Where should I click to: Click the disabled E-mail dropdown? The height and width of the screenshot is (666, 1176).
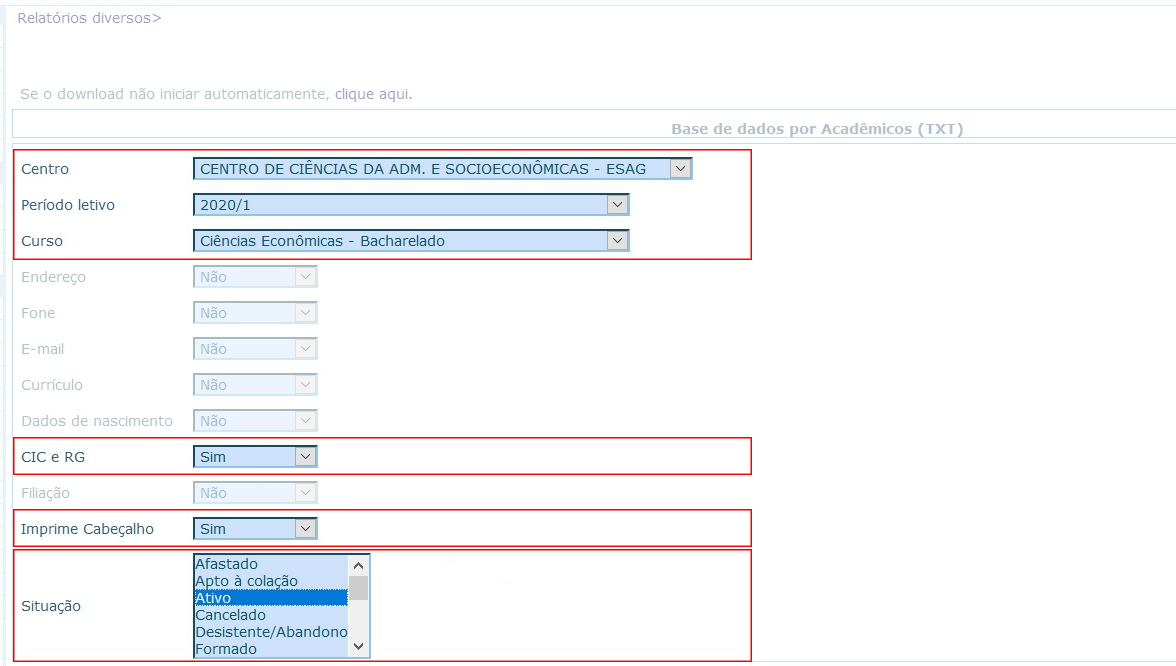(255, 349)
